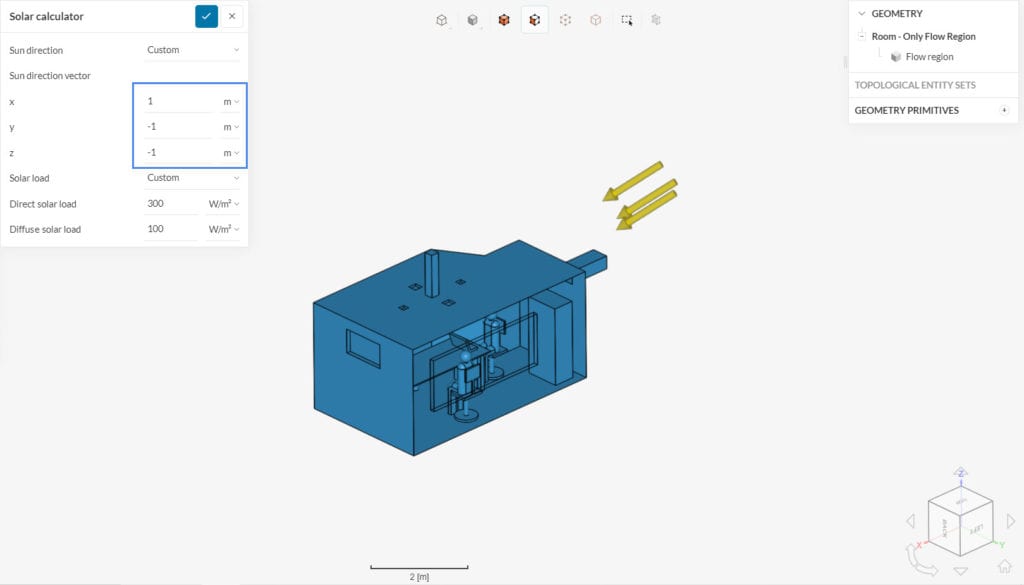The width and height of the screenshot is (1024, 585).
Task: Close the Solar calculator panel
Action: [x=232, y=16]
